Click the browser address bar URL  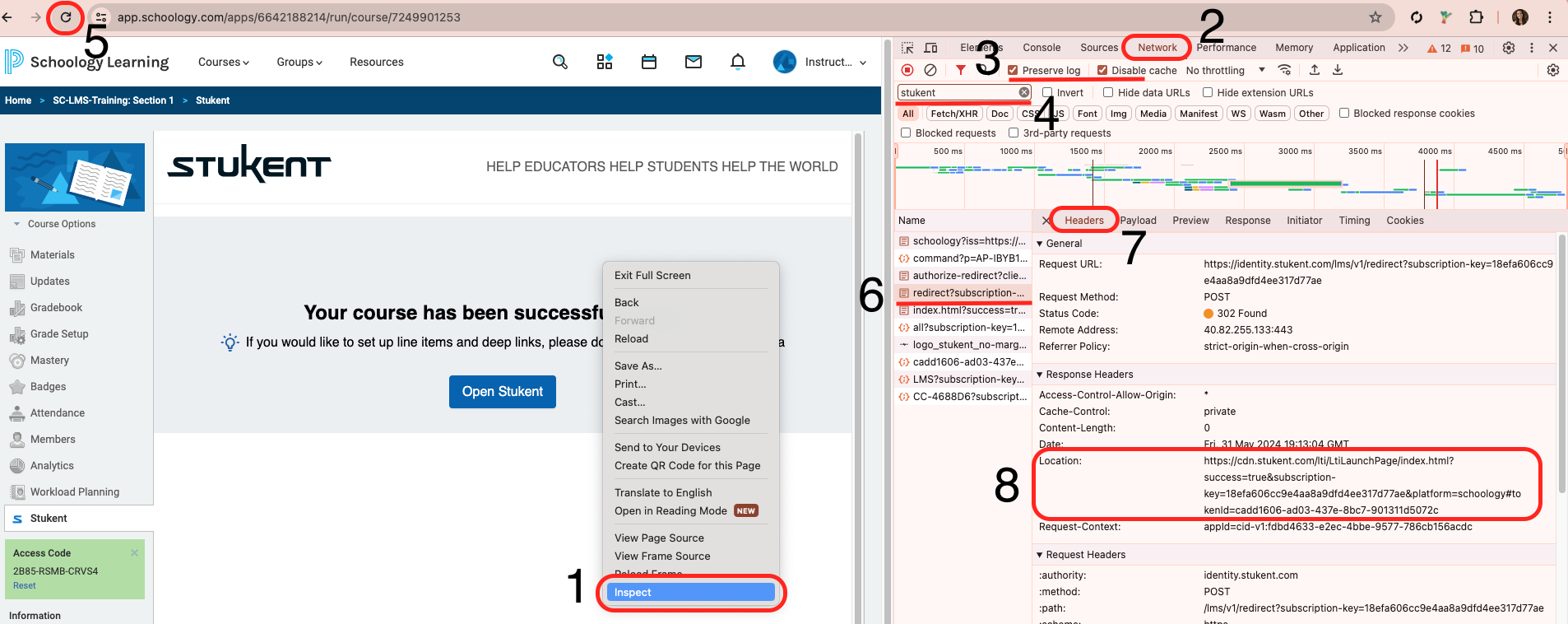289,17
